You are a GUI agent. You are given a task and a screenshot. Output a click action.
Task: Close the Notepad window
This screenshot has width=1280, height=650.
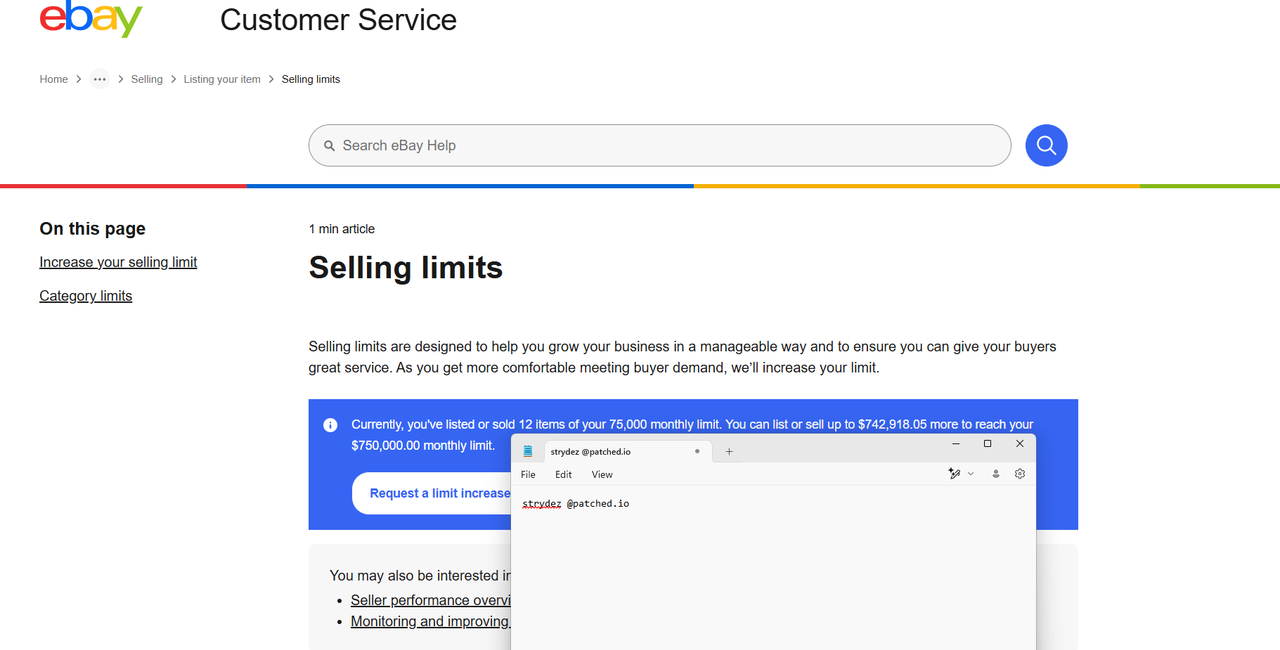click(1020, 443)
